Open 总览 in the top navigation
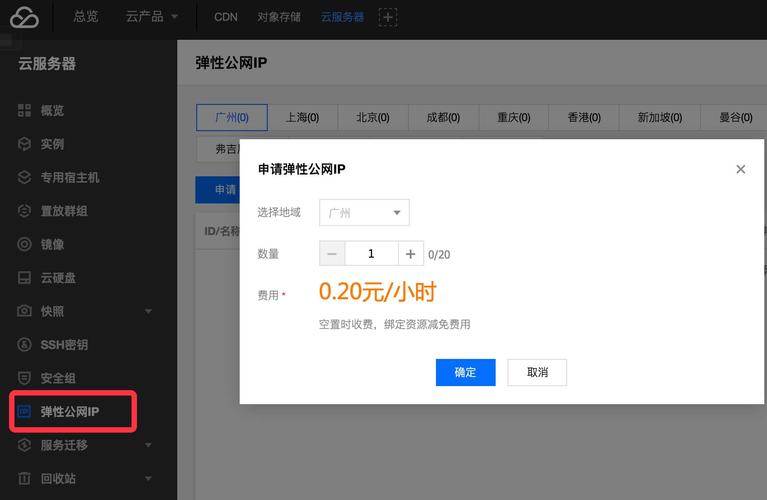 pos(86,17)
